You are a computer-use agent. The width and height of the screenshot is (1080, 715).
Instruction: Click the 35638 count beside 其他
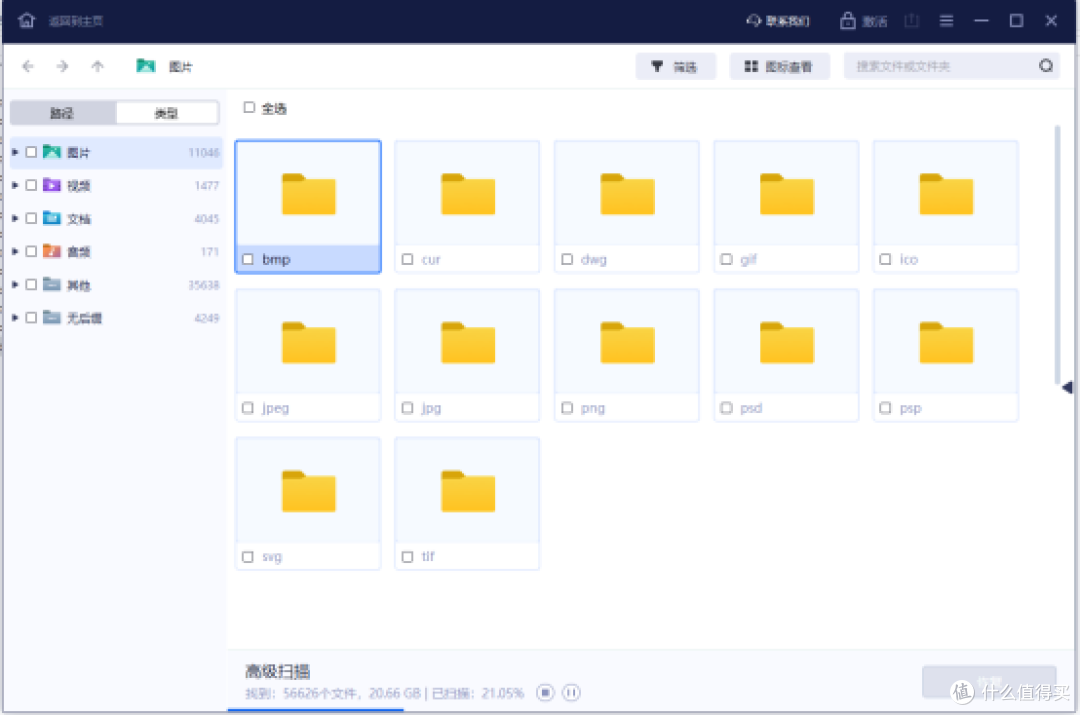pyautogui.click(x=204, y=284)
